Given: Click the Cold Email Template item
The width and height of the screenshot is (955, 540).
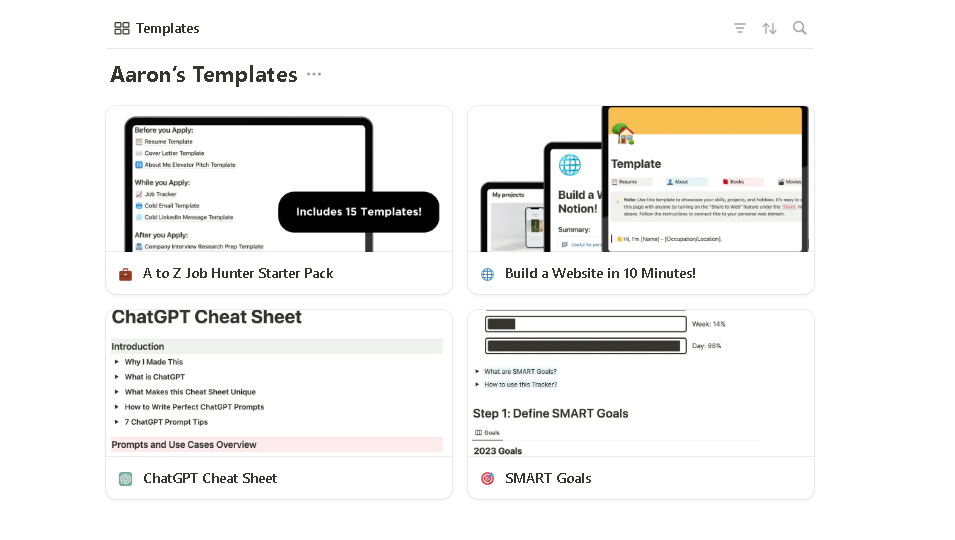Looking at the screenshot, I should click(167, 206).
